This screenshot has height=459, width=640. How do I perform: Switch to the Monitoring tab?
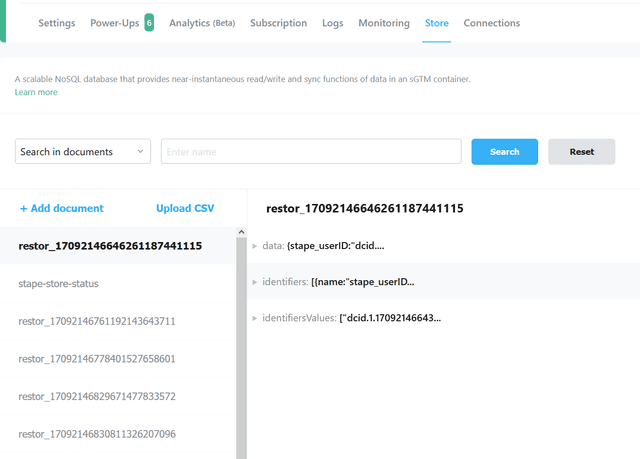click(383, 23)
